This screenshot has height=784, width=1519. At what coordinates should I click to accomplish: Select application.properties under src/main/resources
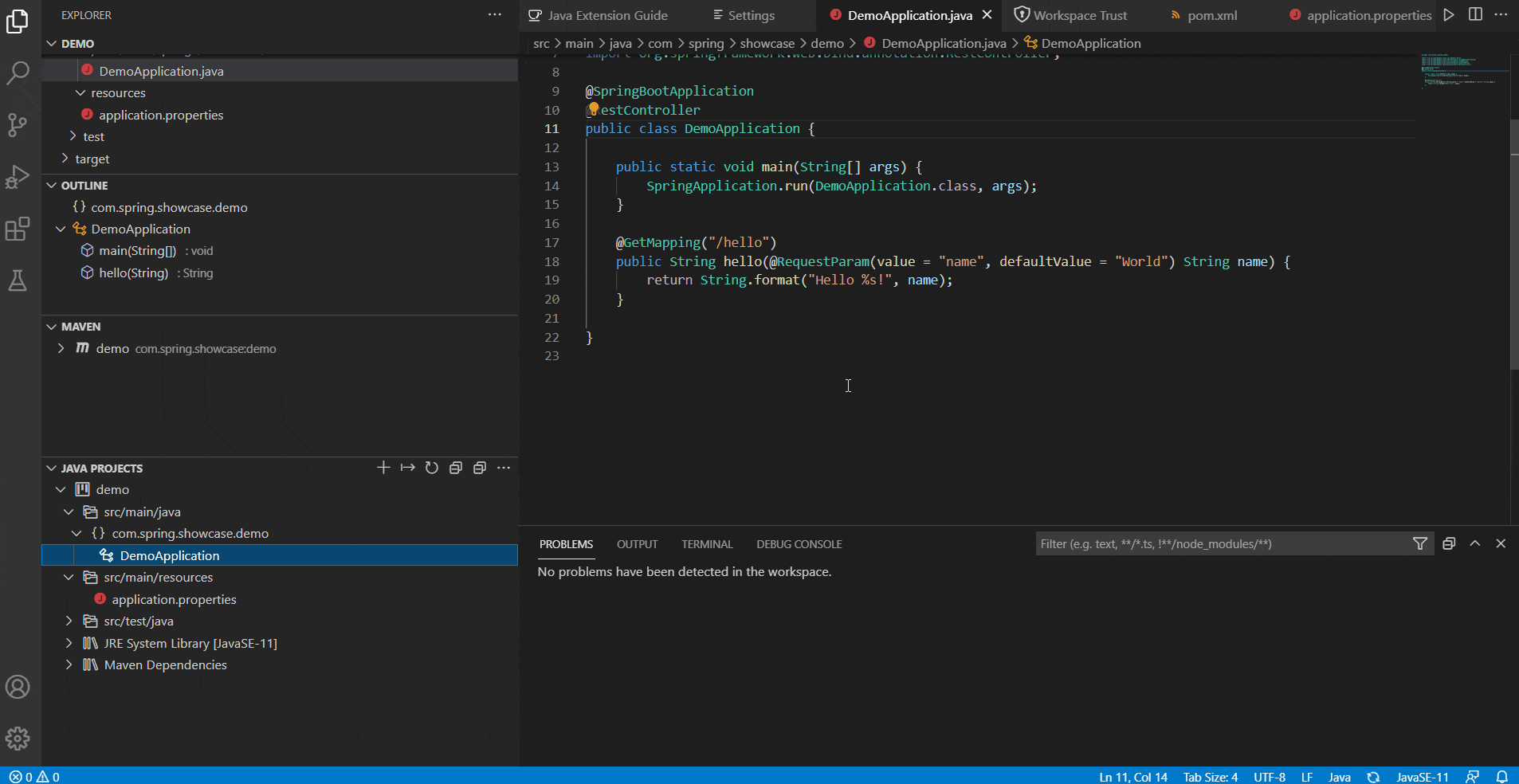tap(280, 599)
